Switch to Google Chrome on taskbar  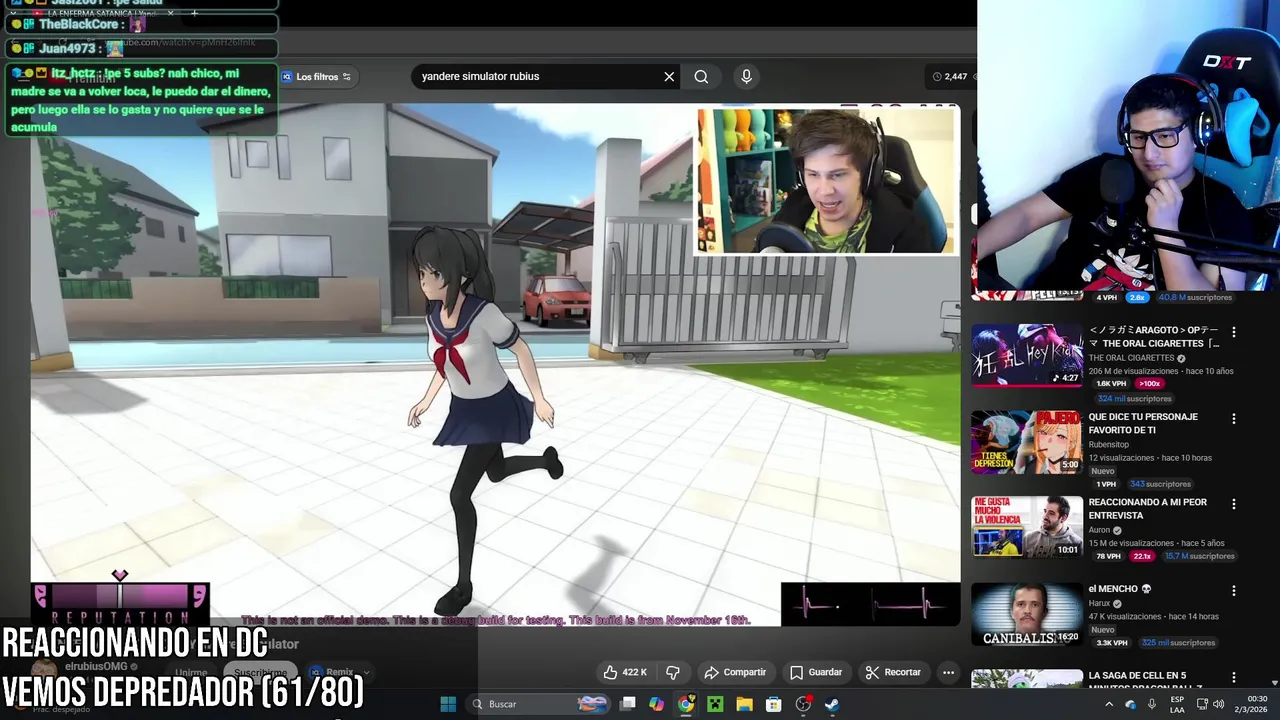(686, 704)
